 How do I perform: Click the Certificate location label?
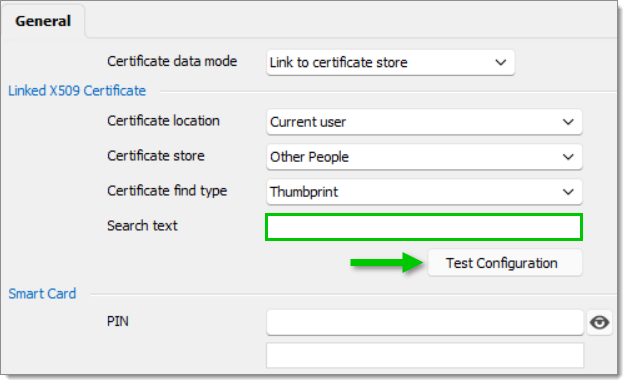[163, 121]
